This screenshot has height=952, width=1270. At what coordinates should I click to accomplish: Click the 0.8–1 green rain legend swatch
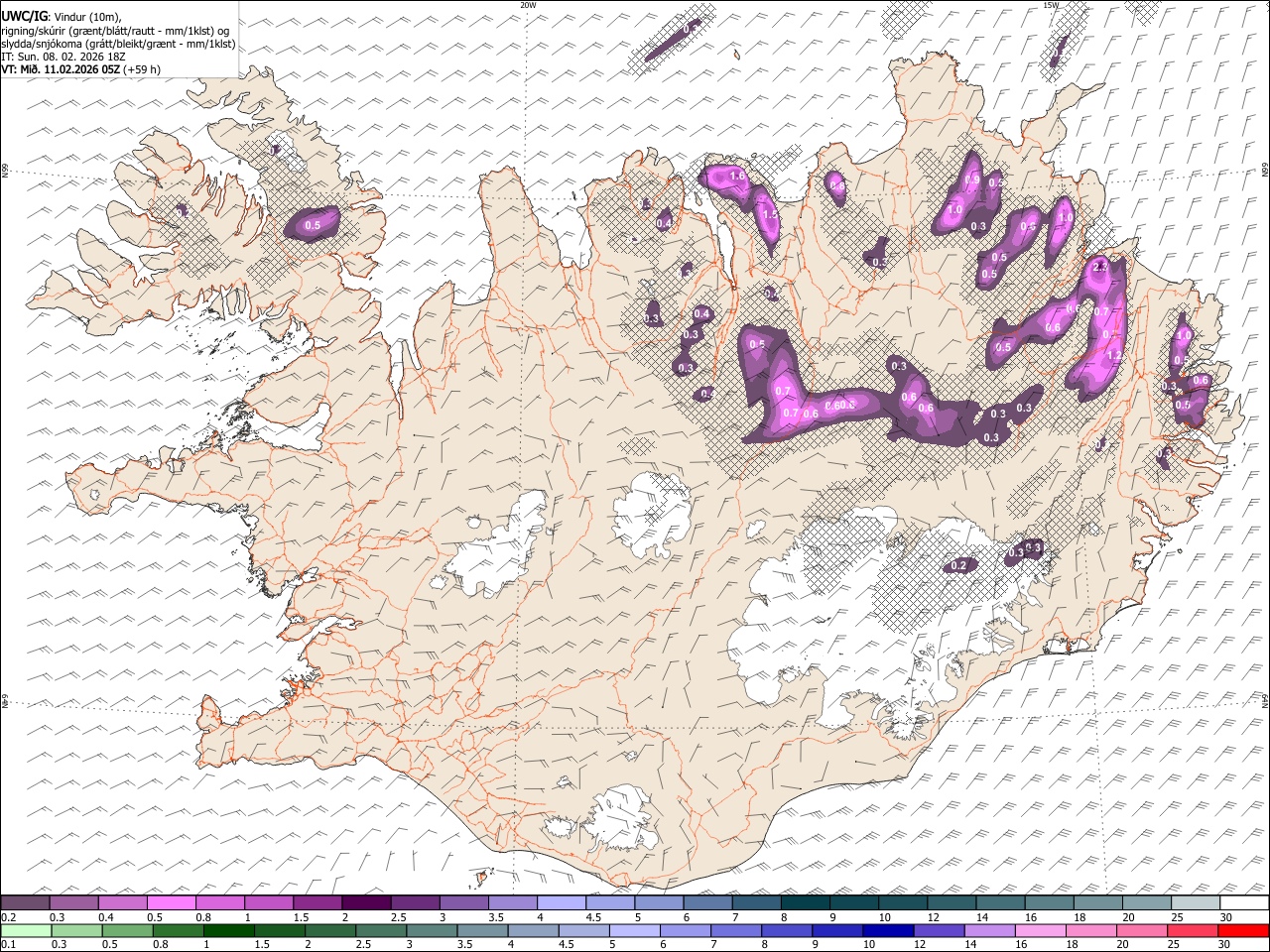pos(178,930)
